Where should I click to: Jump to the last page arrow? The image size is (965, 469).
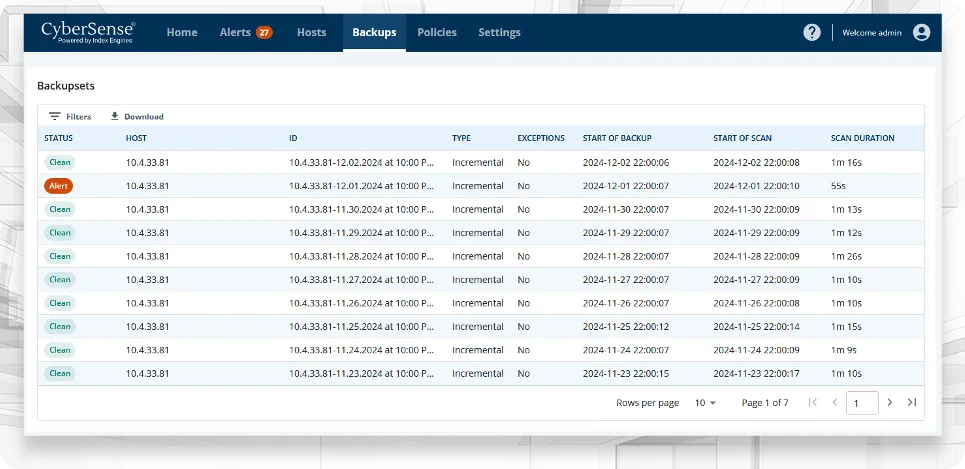pos(911,402)
